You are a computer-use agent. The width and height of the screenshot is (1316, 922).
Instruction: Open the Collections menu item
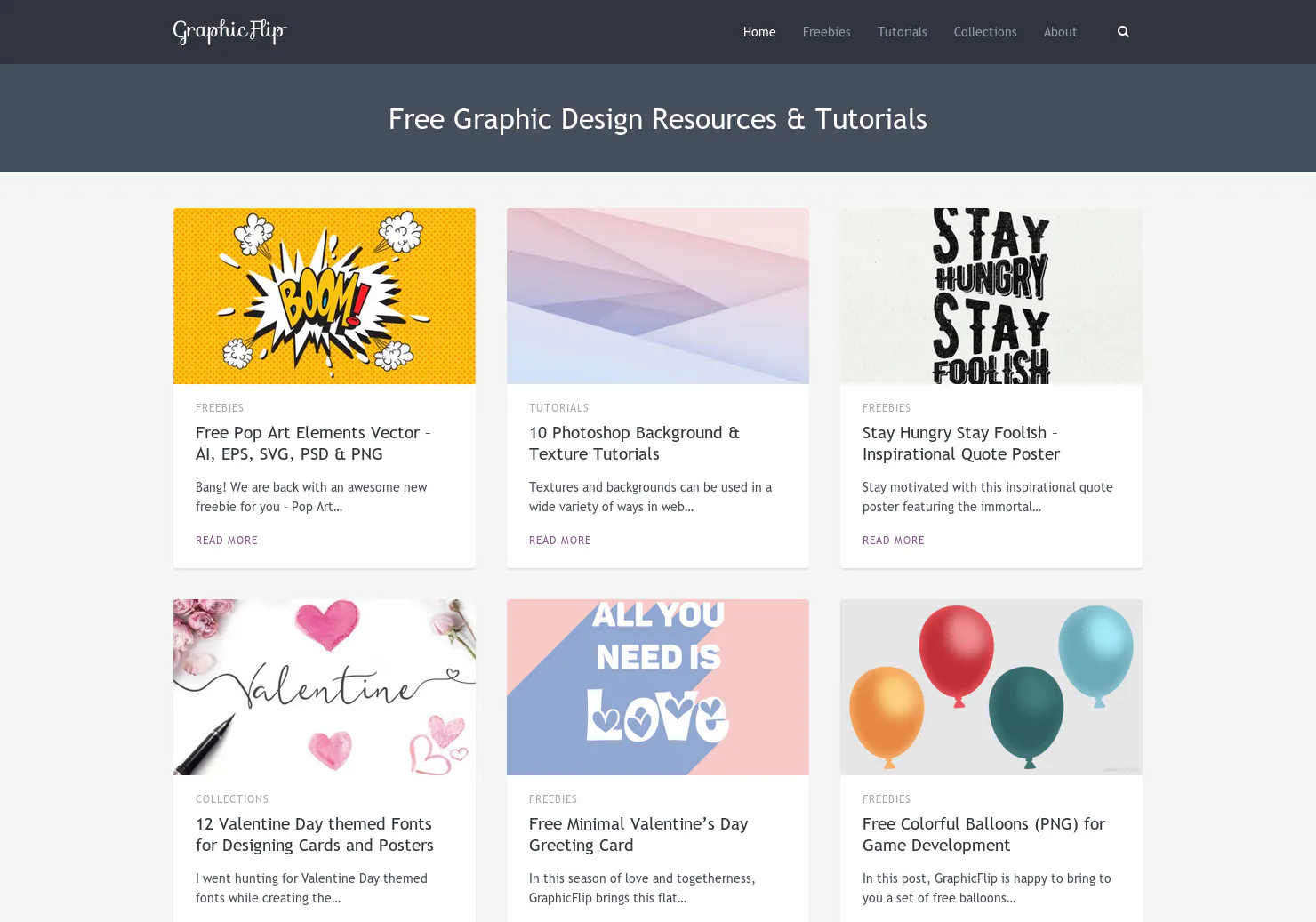985,32
